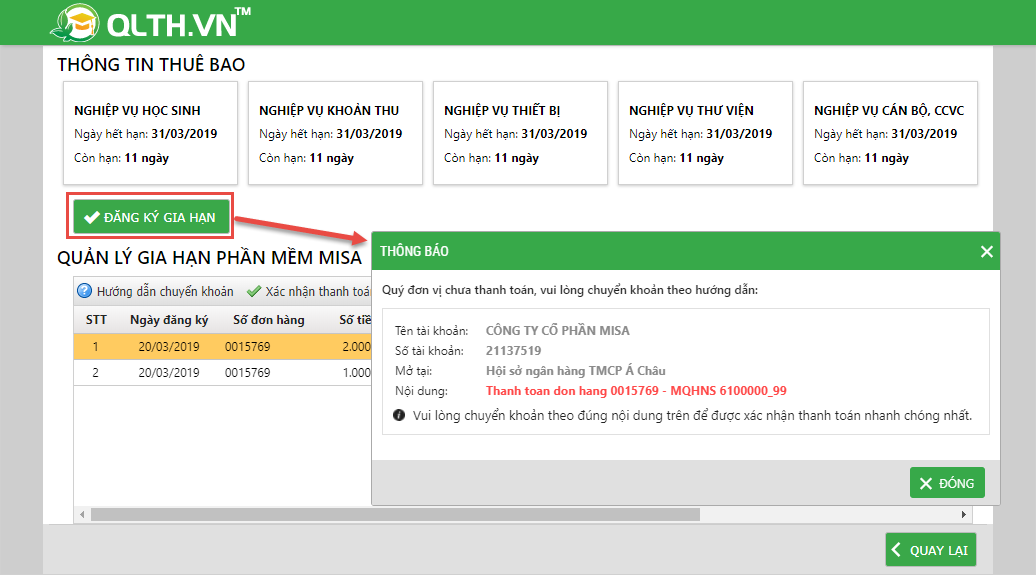
Task: Click the QLTH.VN graduation cap logo
Action: [x=74, y=22]
